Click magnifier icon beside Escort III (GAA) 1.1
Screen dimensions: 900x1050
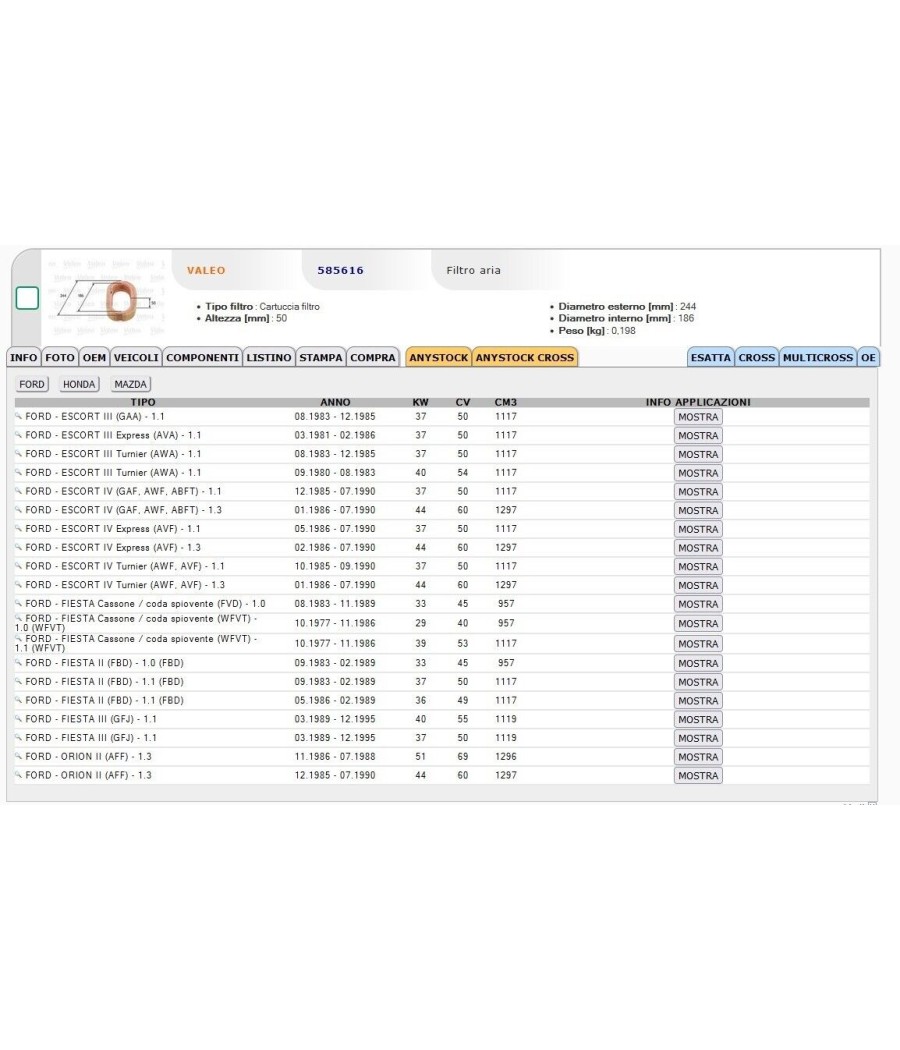[x=19, y=416]
